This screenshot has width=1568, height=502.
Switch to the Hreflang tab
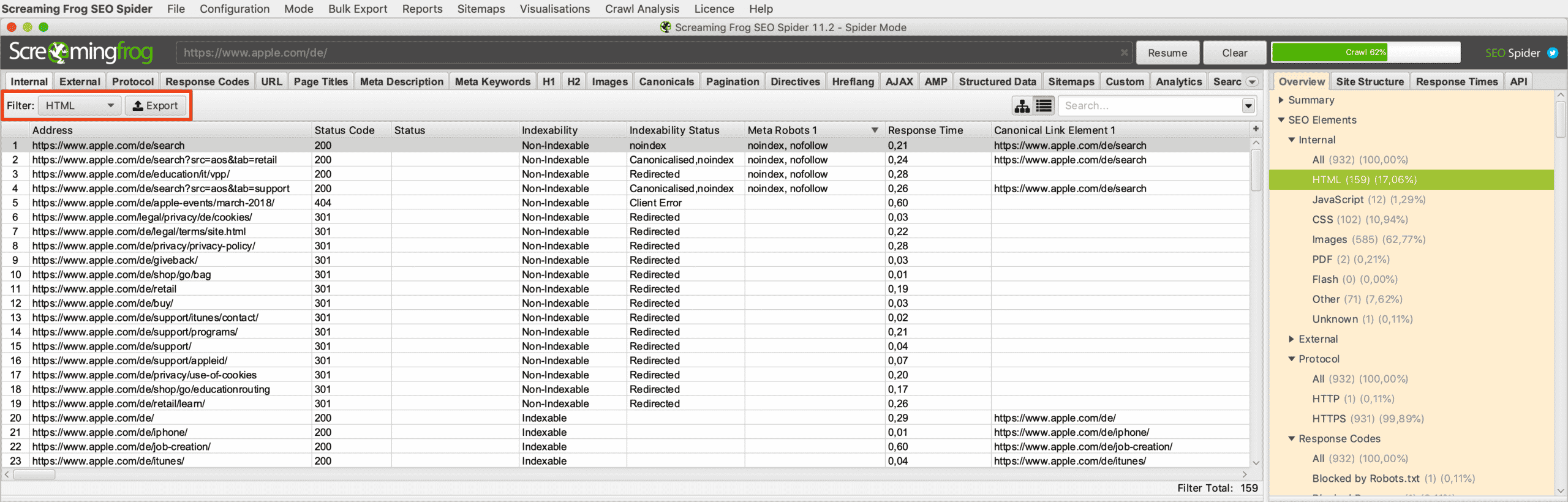853,81
